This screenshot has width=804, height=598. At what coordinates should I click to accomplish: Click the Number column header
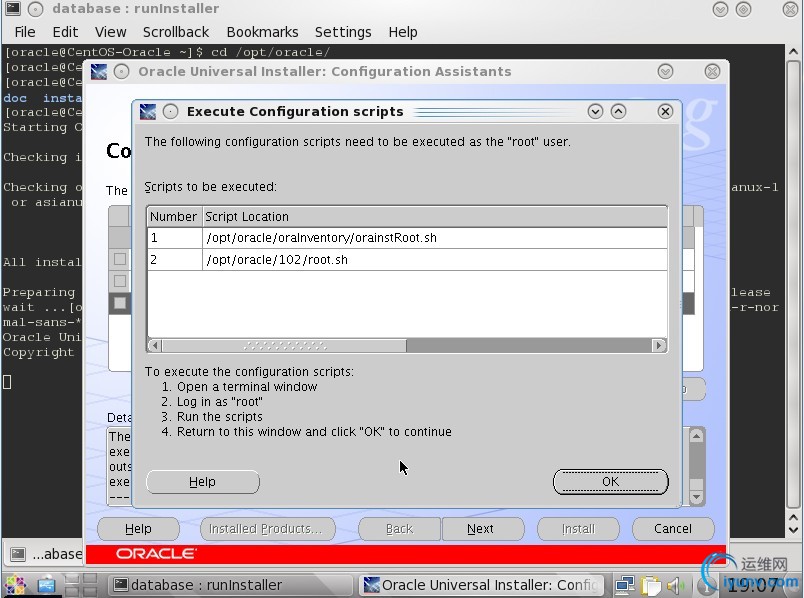point(174,216)
